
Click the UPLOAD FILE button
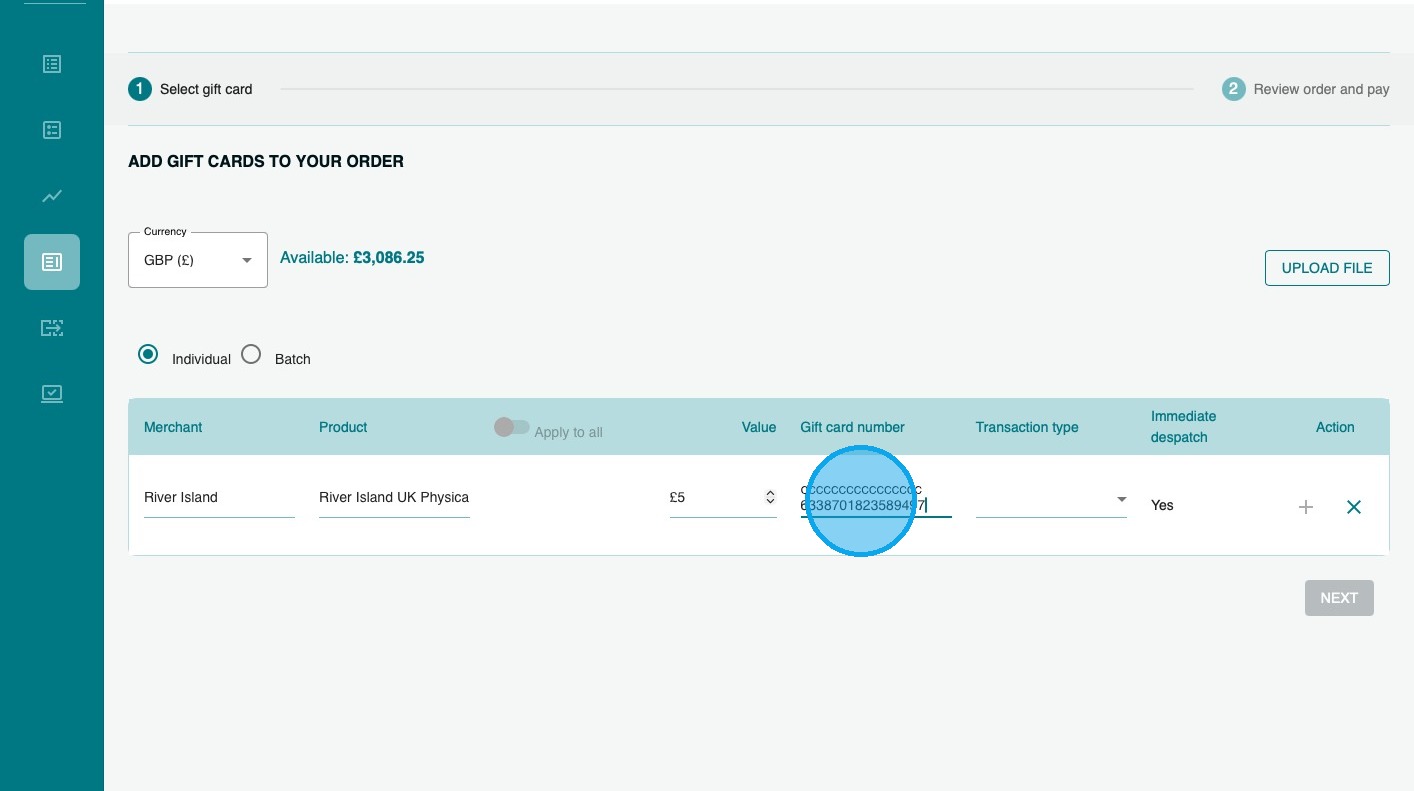pos(1327,268)
